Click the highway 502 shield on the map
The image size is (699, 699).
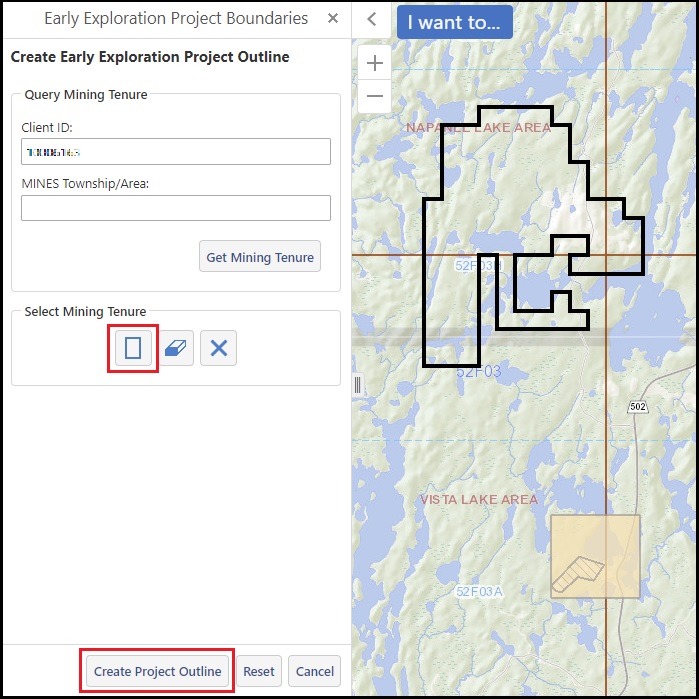(637, 405)
